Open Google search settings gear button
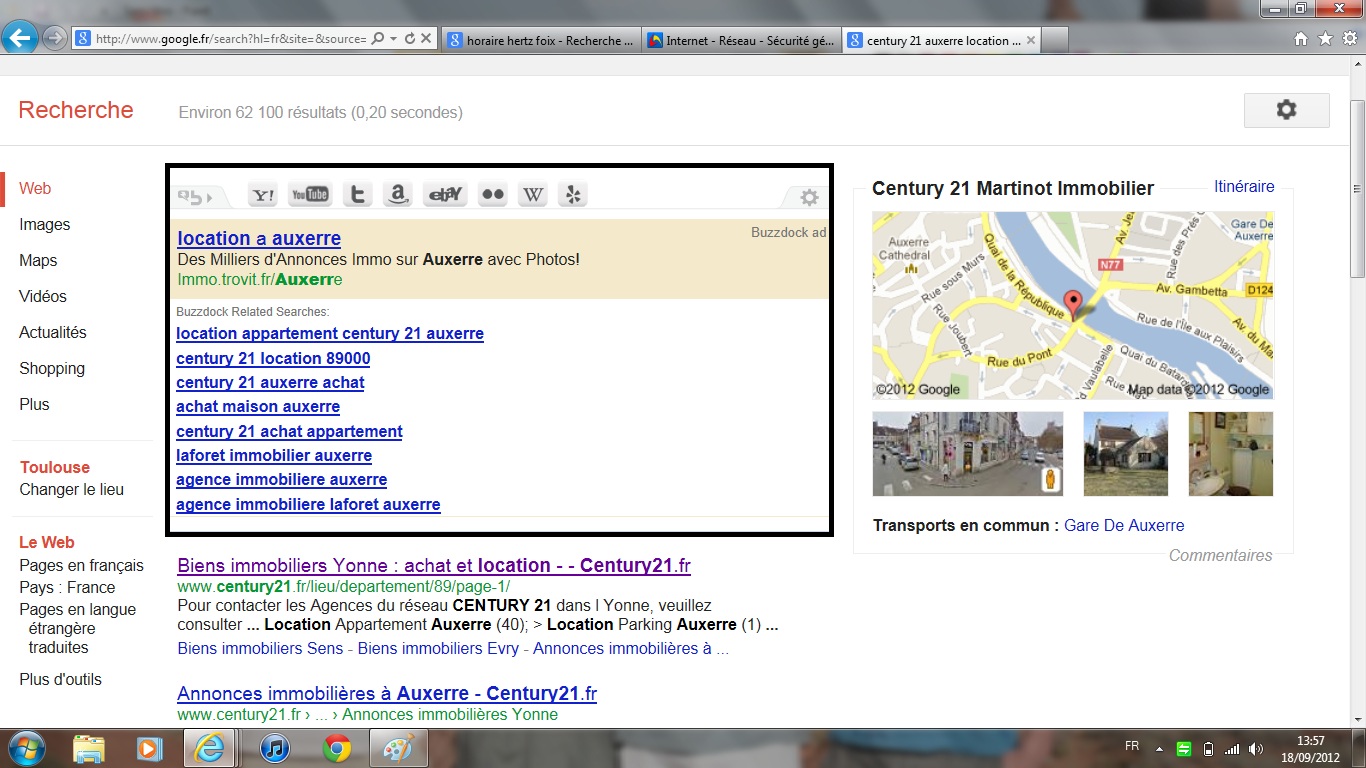 1286,110
